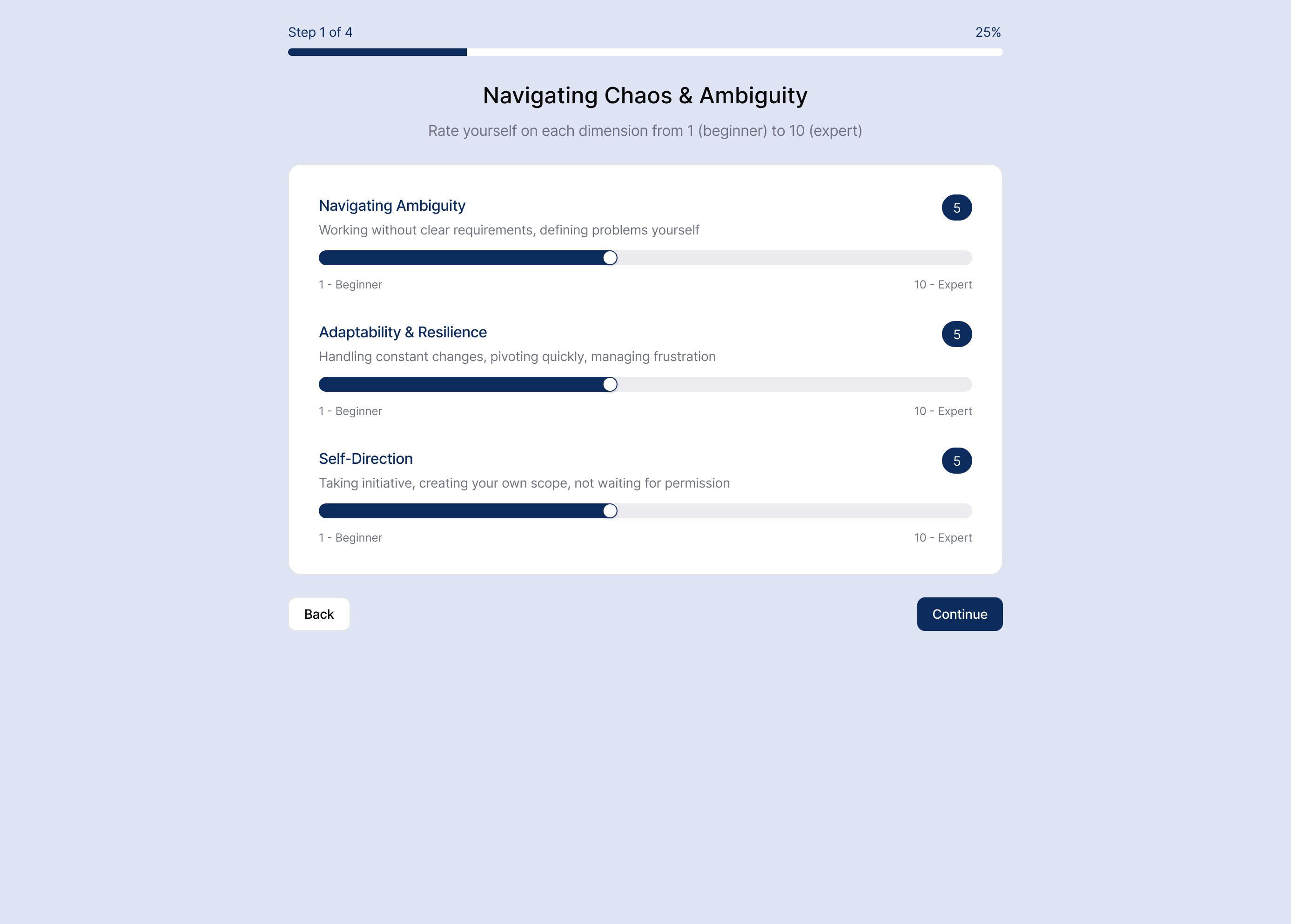Click the step progress bar at top
The height and width of the screenshot is (924, 1291).
pyautogui.click(x=645, y=53)
